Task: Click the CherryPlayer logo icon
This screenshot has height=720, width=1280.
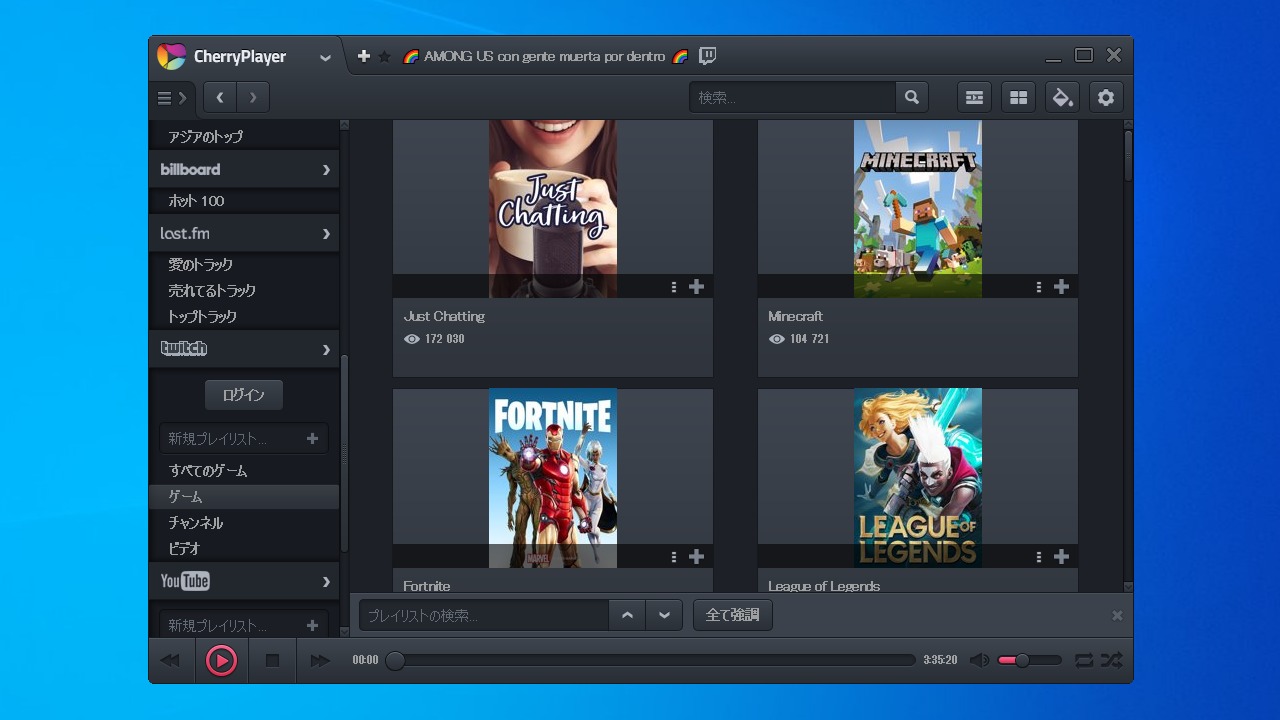Action: 171,57
